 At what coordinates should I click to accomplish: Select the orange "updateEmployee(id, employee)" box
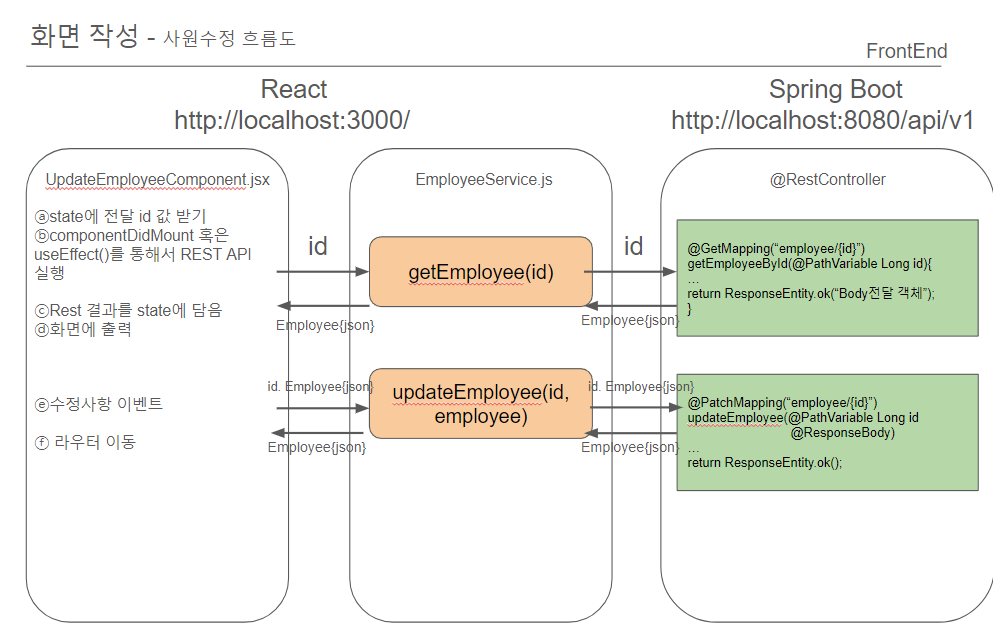pyautogui.click(x=481, y=403)
